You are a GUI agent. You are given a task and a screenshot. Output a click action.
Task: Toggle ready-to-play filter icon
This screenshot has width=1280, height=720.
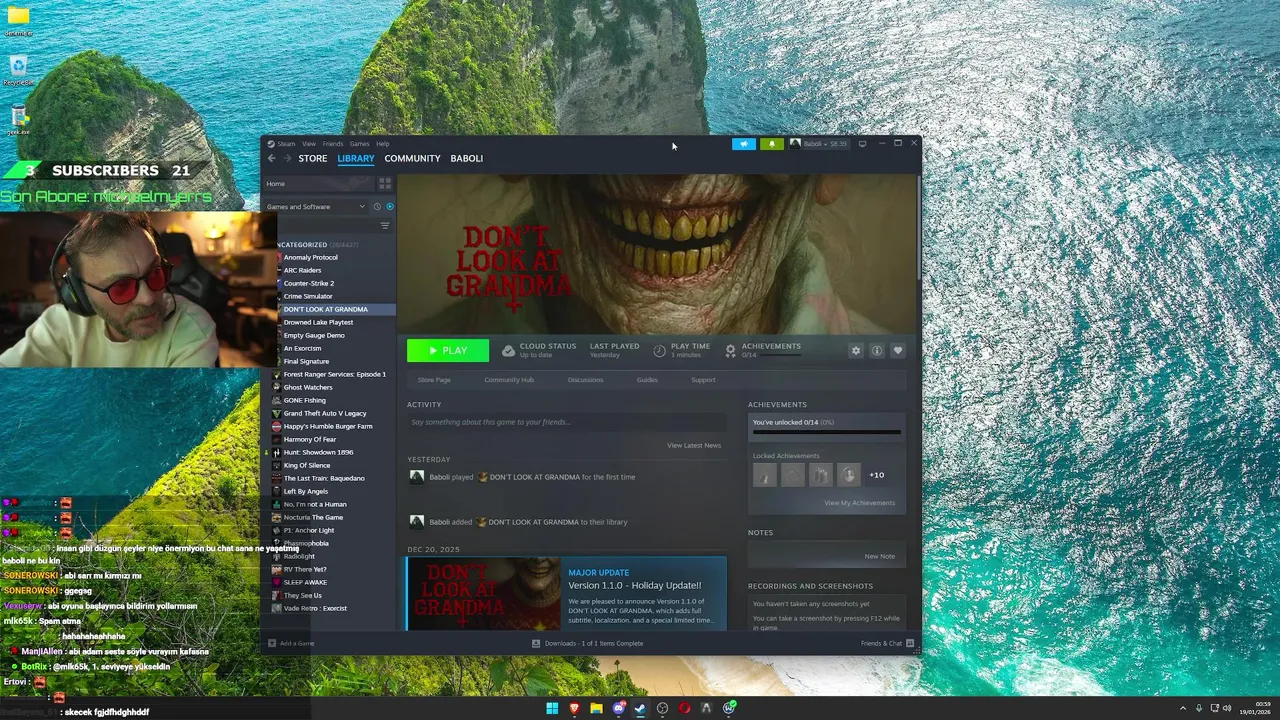389,207
